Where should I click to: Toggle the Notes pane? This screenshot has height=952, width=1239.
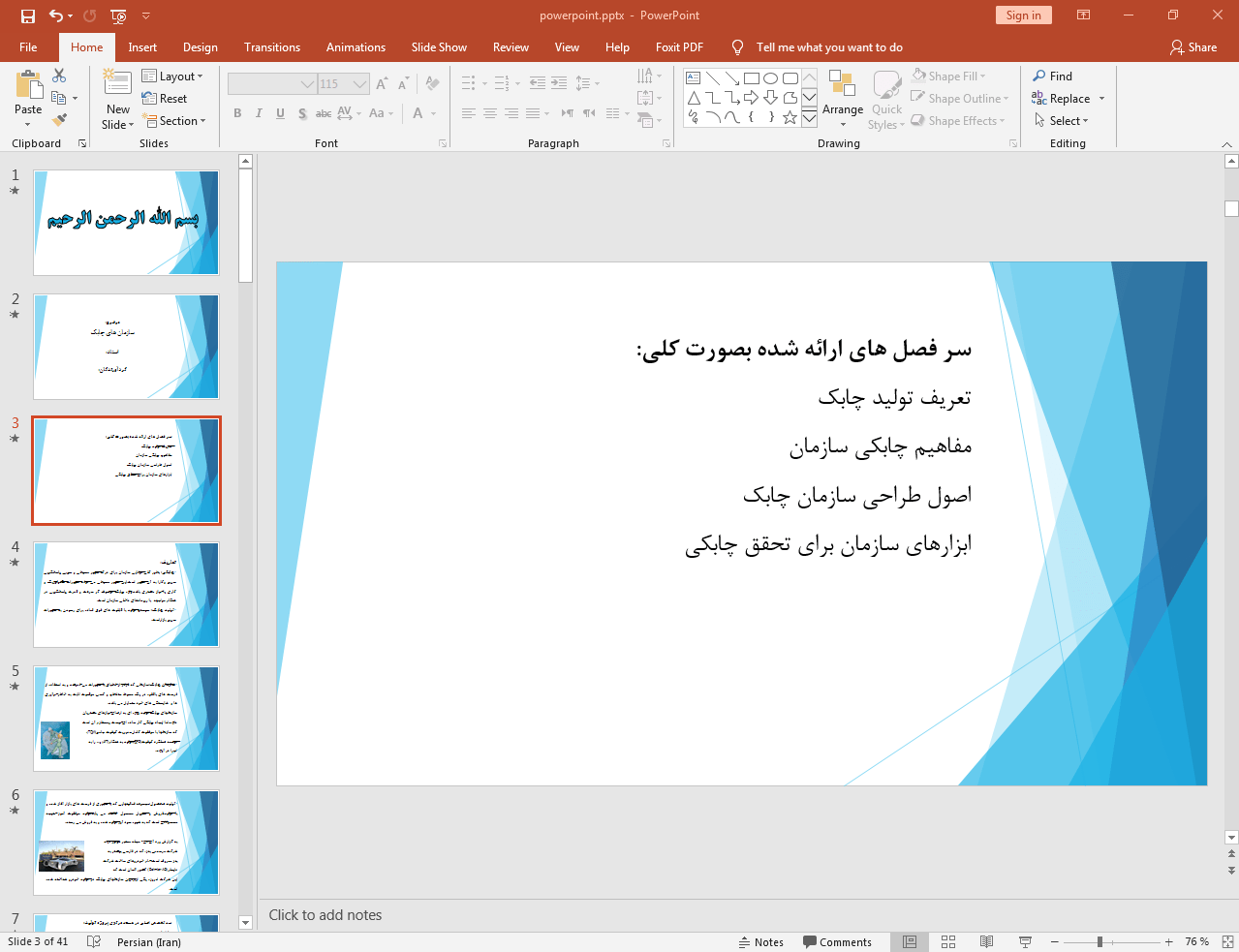click(x=761, y=941)
